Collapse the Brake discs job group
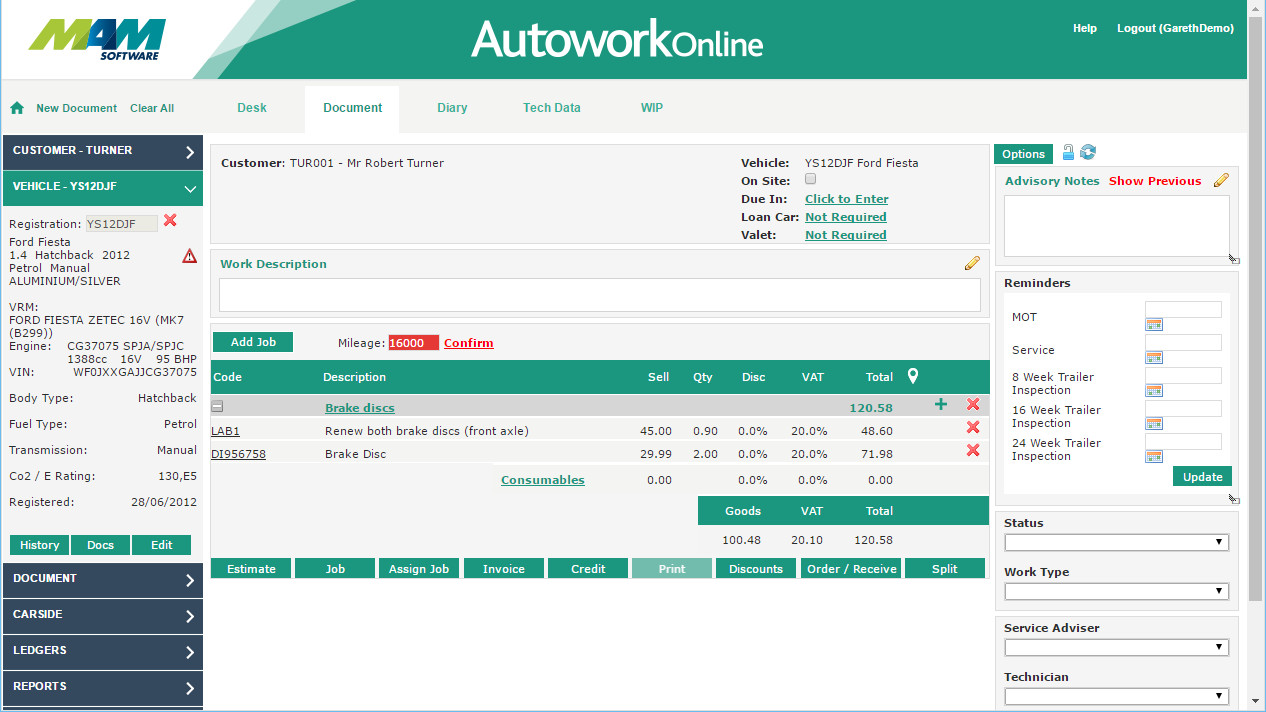Image resolution: width=1266 pixels, height=712 pixels. pos(218,407)
